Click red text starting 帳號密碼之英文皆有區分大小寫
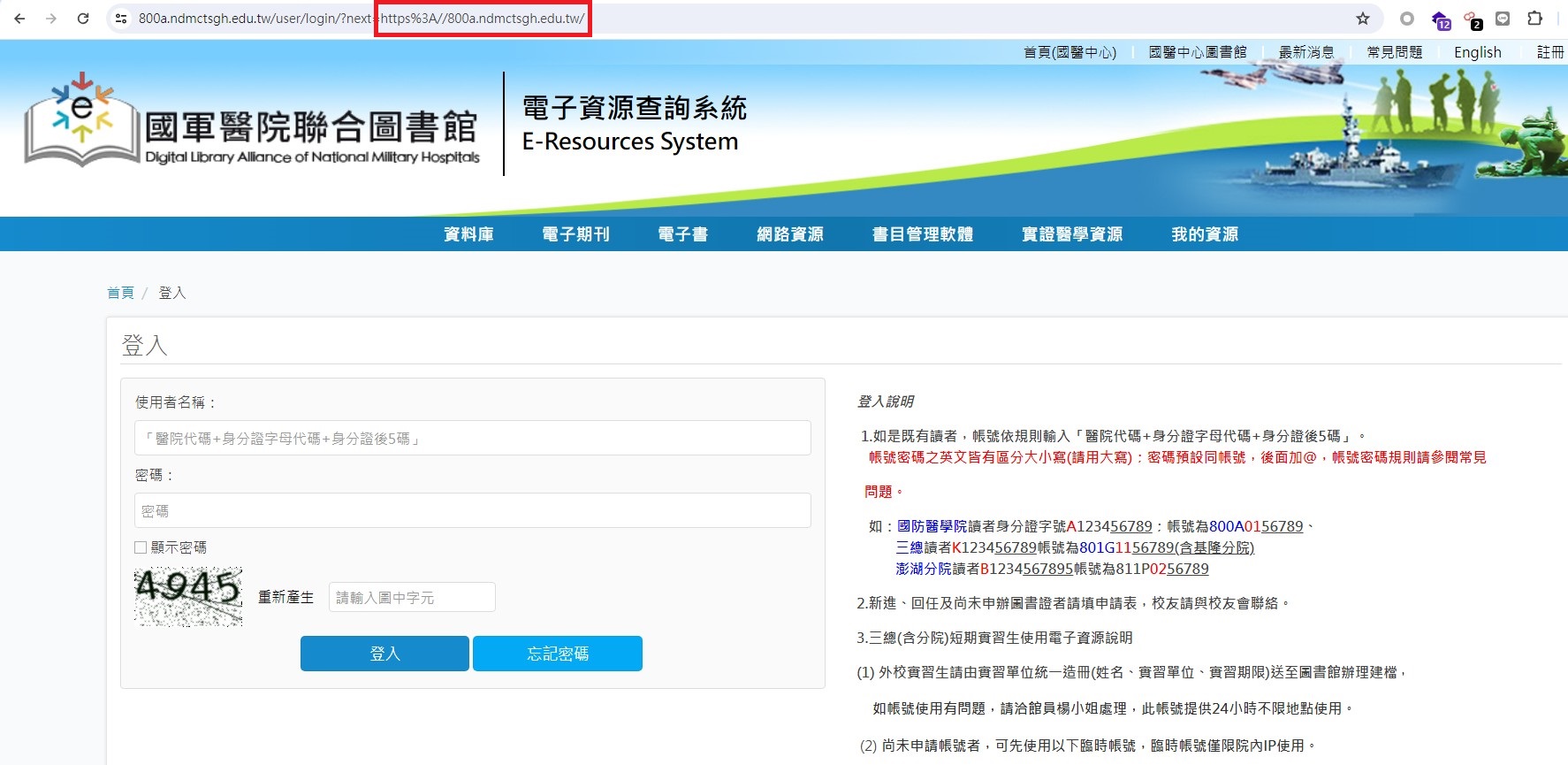This screenshot has height=765, width=1568. (1177, 457)
